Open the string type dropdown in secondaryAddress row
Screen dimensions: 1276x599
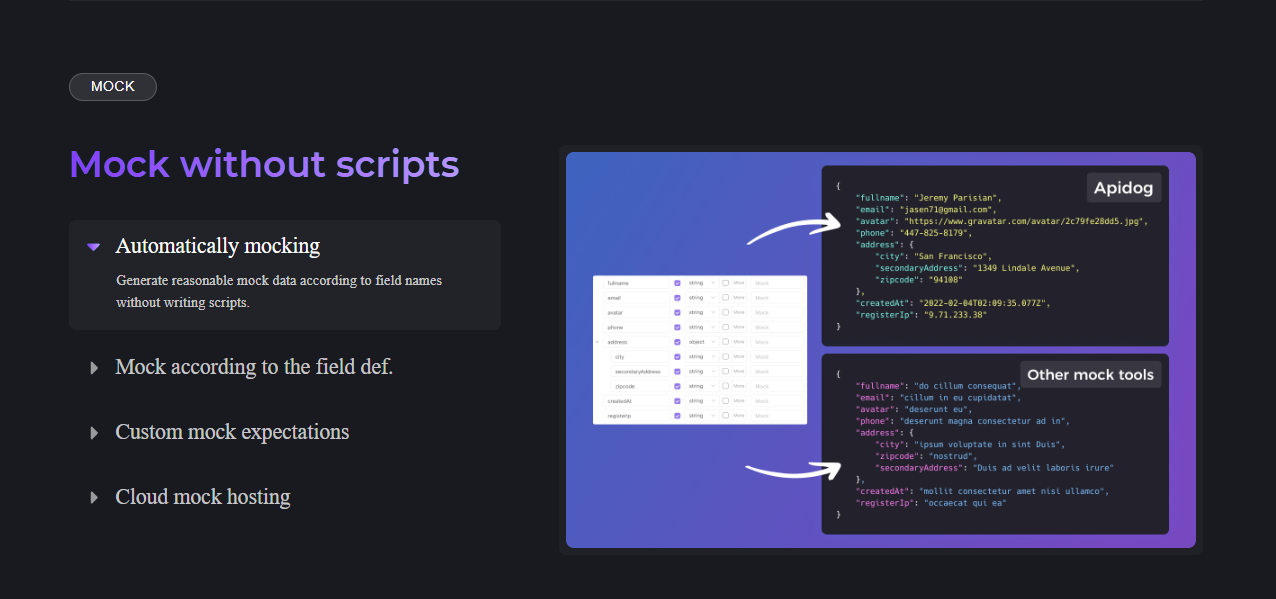[702, 371]
